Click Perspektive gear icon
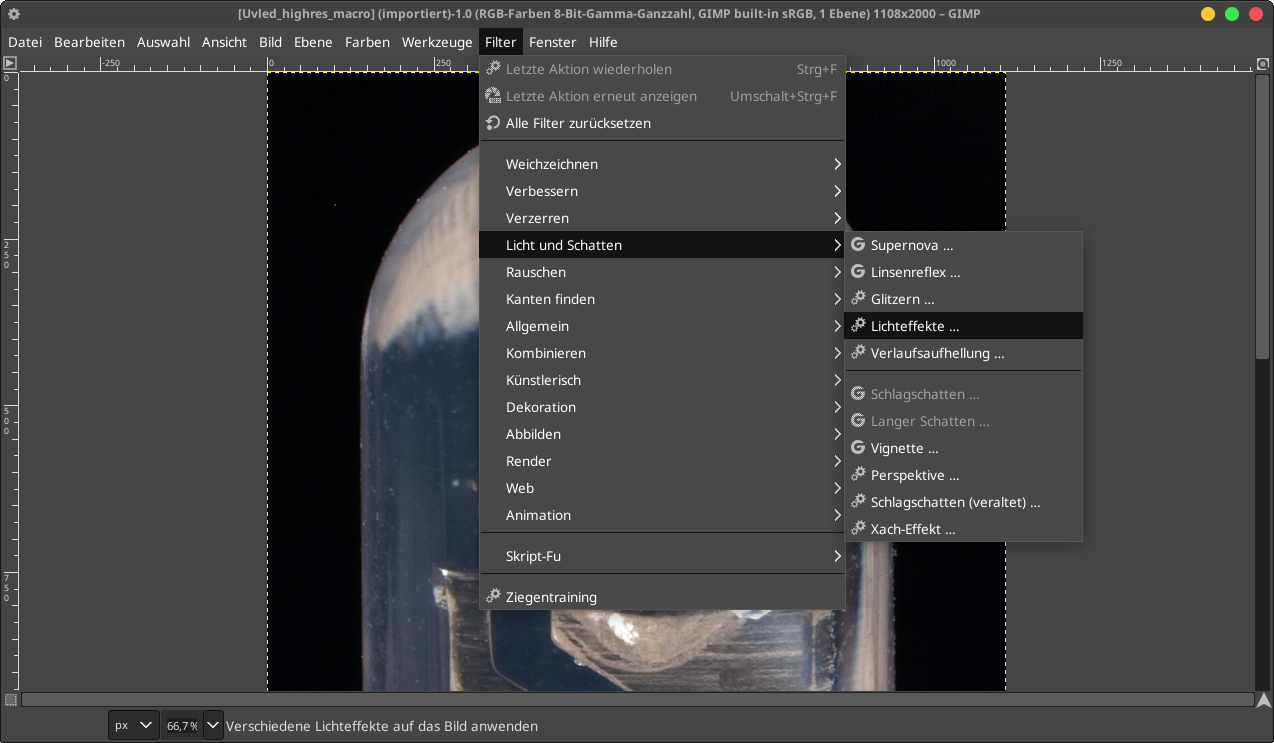This screenshot has height=743, width=1274. (858, 475)
